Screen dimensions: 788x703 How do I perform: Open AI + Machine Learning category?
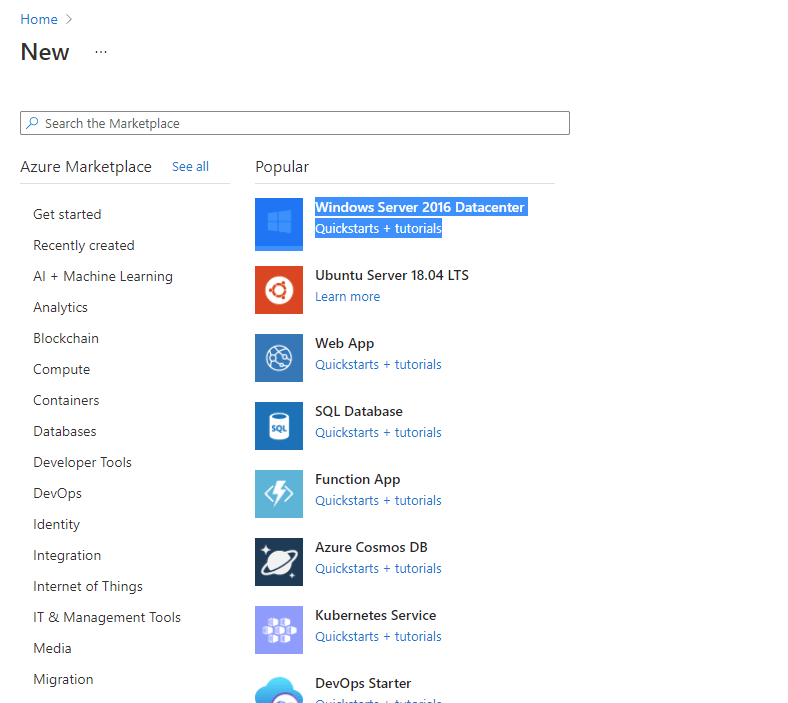point(103,276)
